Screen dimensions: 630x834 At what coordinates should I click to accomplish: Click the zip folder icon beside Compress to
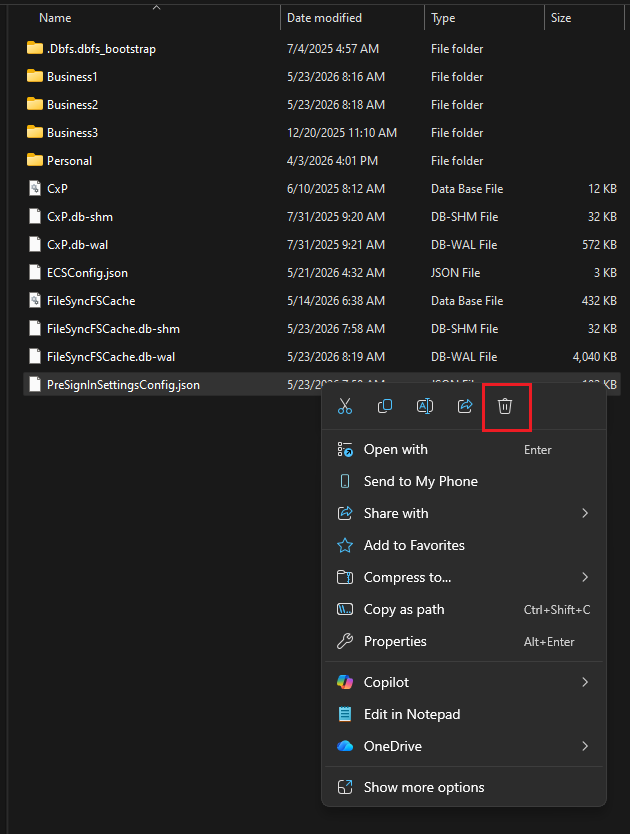click(x=345, y=577)
